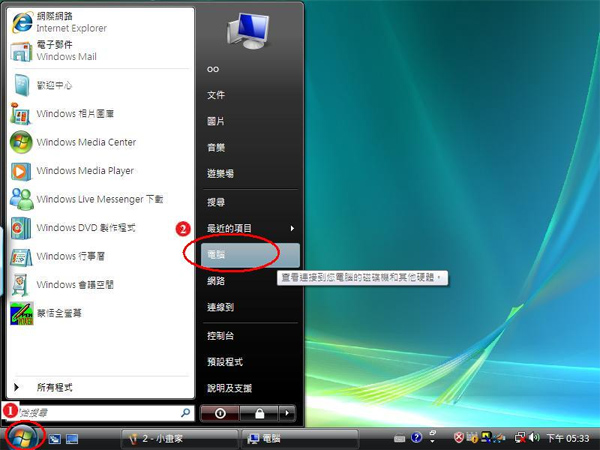The width and height of the screenshot is (600, 450).
Task: Click the clock showing 下午 05:33
Action: point(568,438)
